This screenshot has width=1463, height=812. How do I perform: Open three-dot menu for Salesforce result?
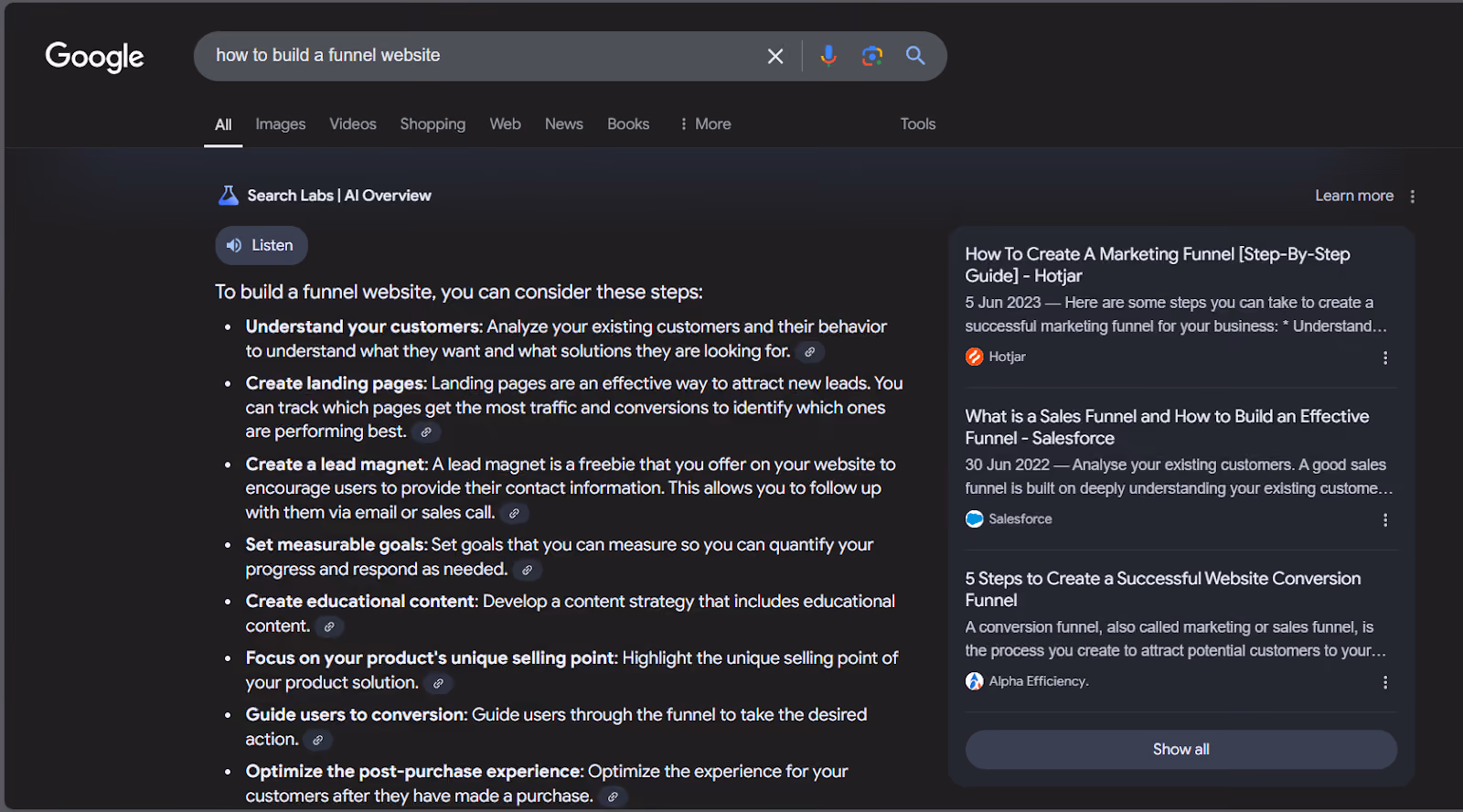coord(1385,519)
